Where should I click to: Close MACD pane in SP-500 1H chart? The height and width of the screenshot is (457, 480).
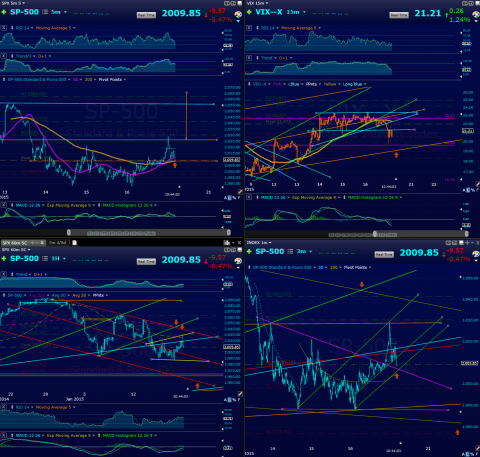click(3, 435)
